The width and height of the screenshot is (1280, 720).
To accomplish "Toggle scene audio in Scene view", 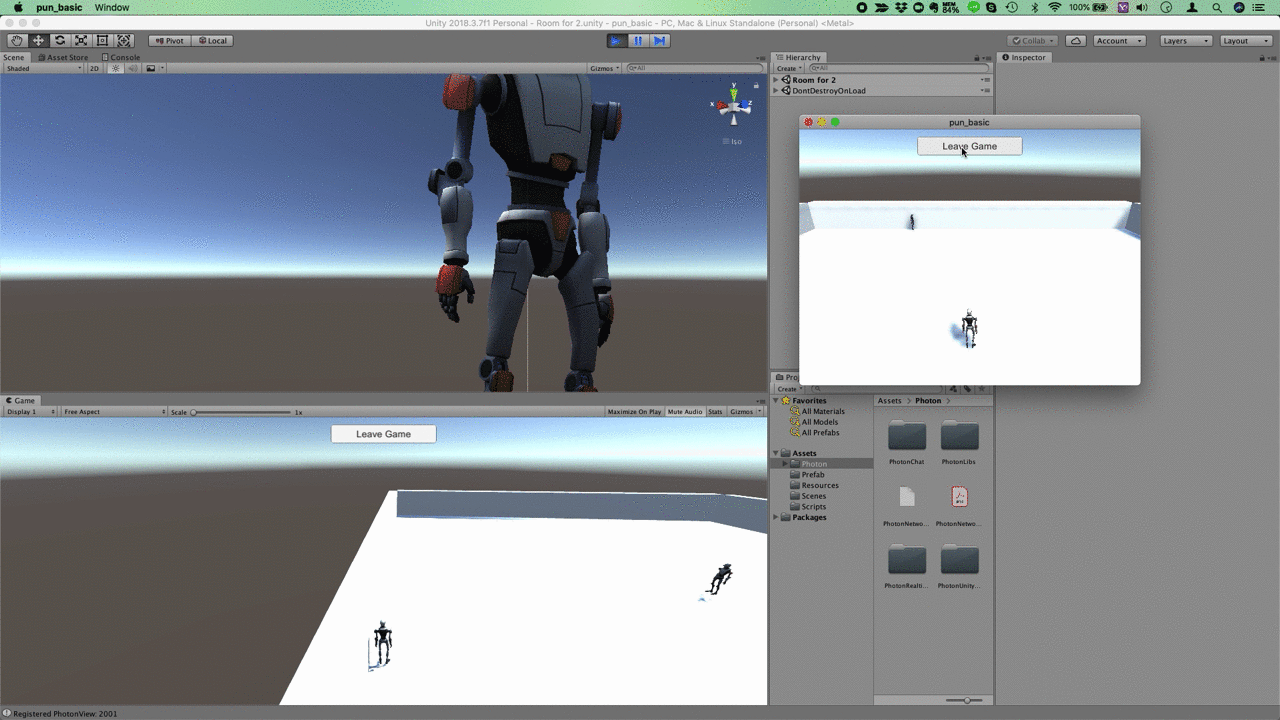I will pos(132,68).
